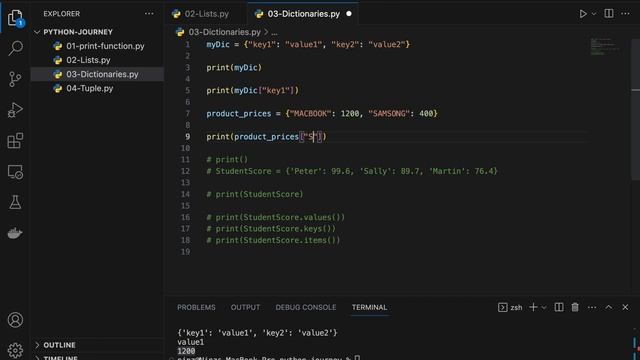Open the Accounts menu icon

[15, 320]
